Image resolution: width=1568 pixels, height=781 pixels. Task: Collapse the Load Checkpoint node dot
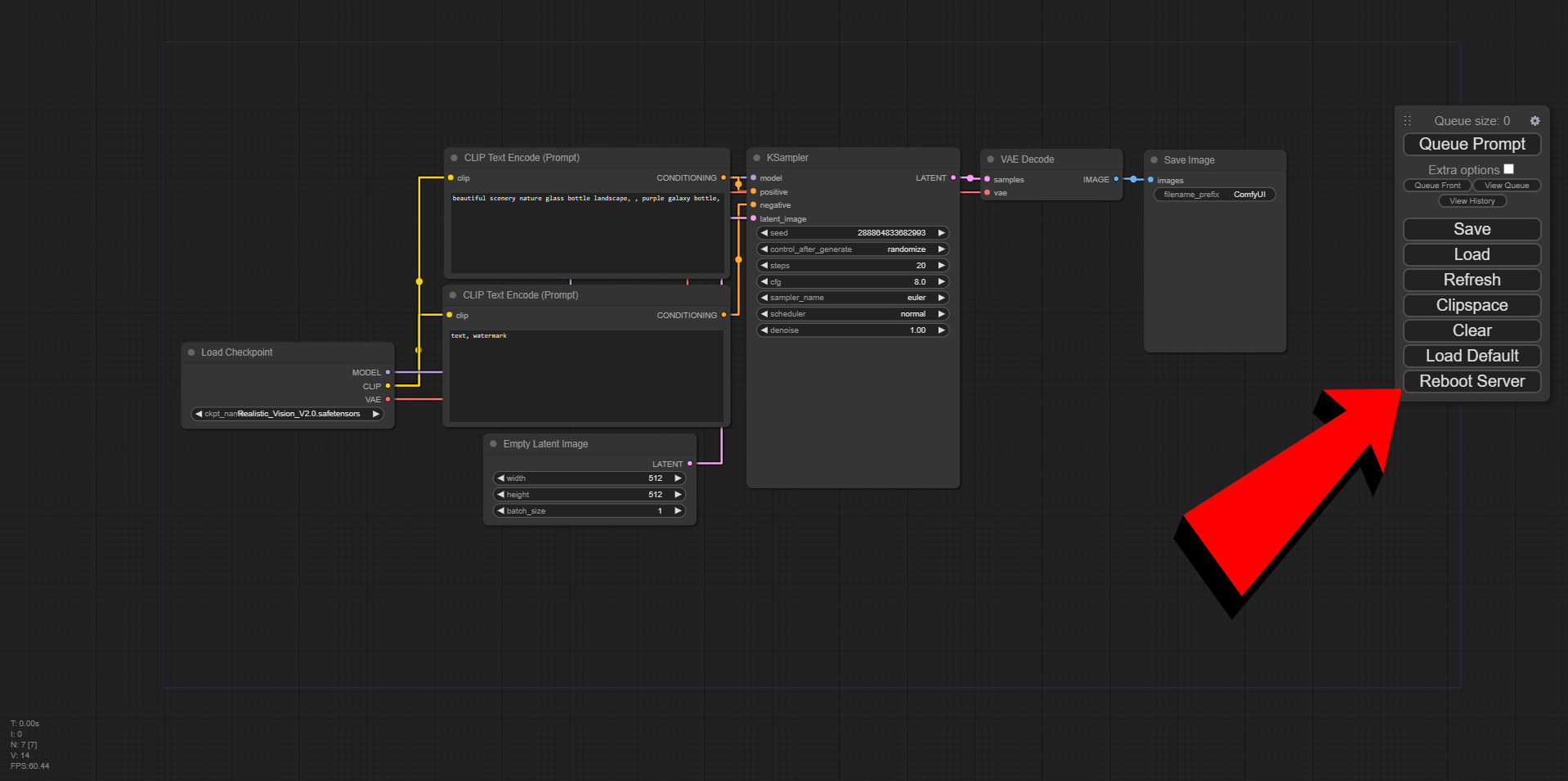tap(191, 352)
